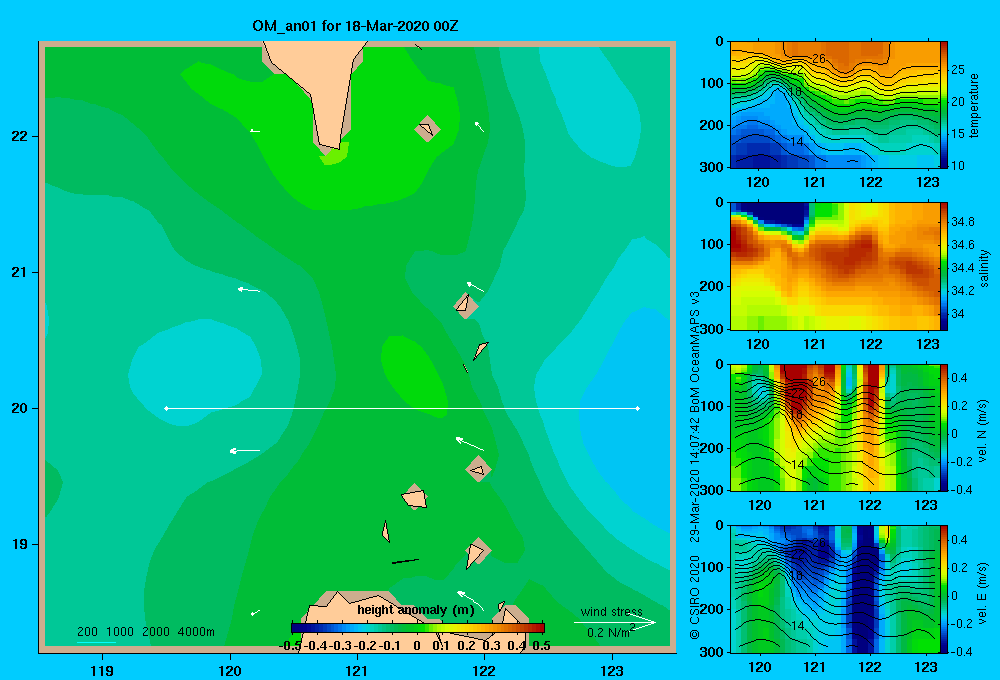The image size is (1000, 680).
Task: Click the 'vel. N (m/s)' axis label
Action: (982, 431)
